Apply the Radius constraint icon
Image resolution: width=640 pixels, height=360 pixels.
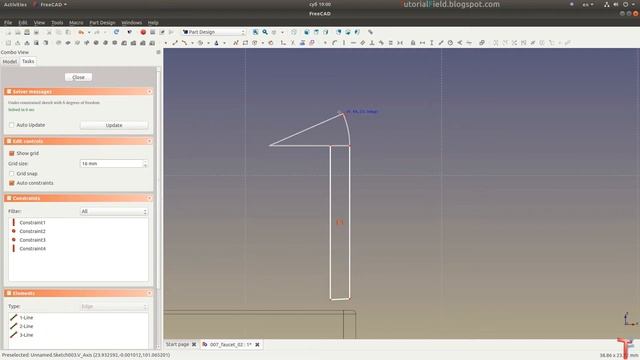click(450, 43)
